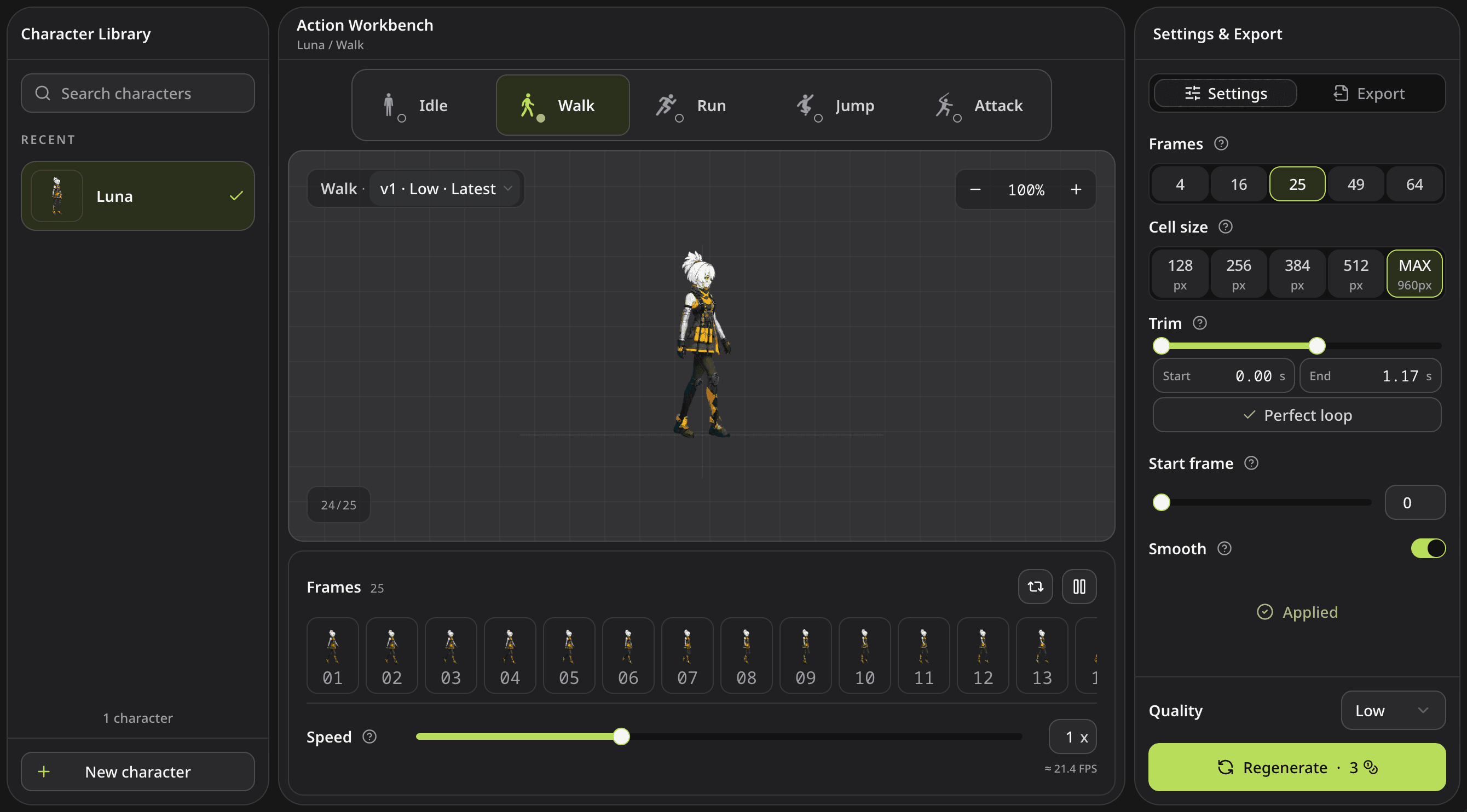The image size is (1467, 812).
Task: Zoom out with the minus icon
Action: pos(975,190)
